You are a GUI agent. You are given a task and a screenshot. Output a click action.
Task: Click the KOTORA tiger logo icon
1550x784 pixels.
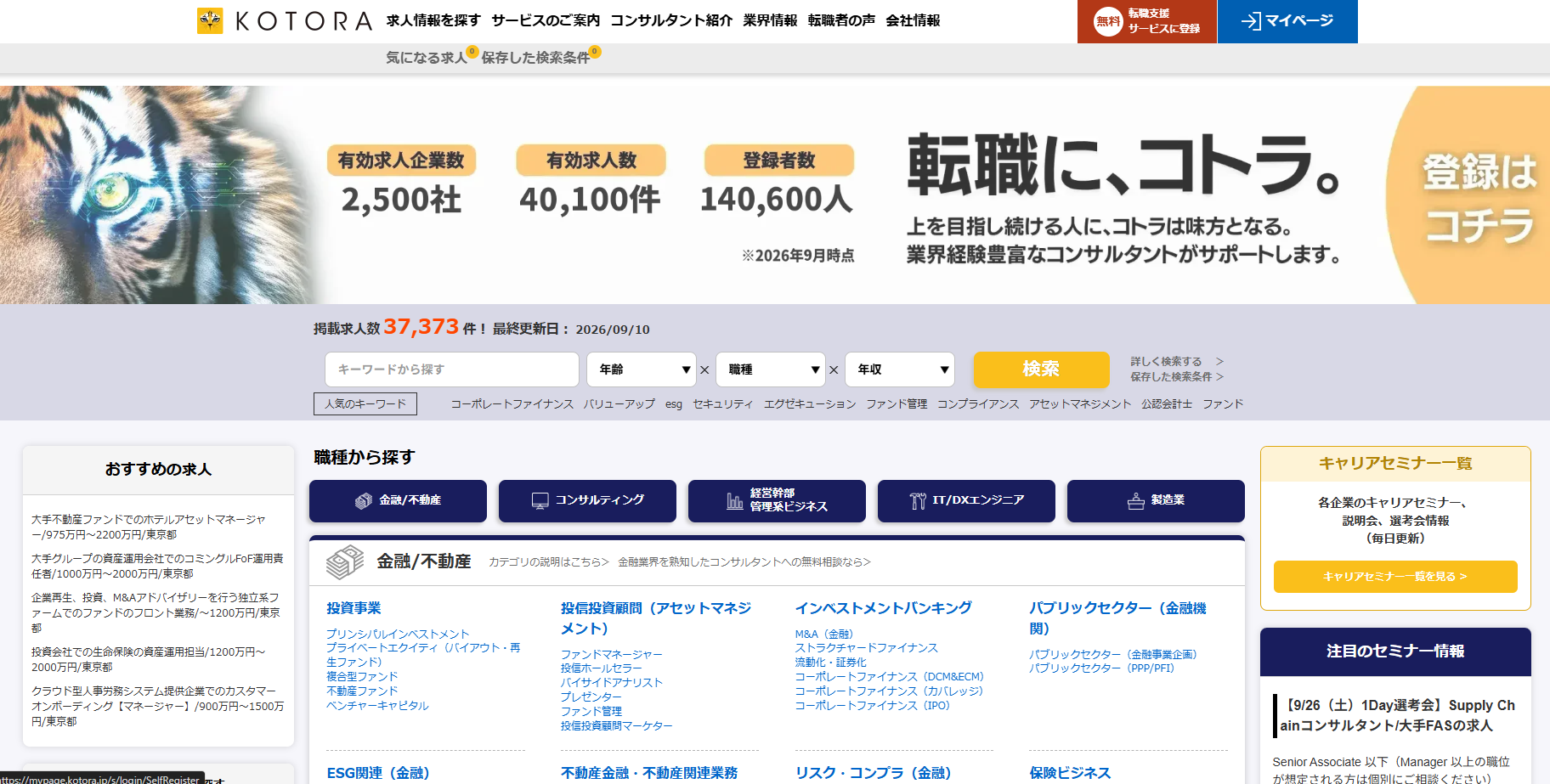(x=210, y=20)
